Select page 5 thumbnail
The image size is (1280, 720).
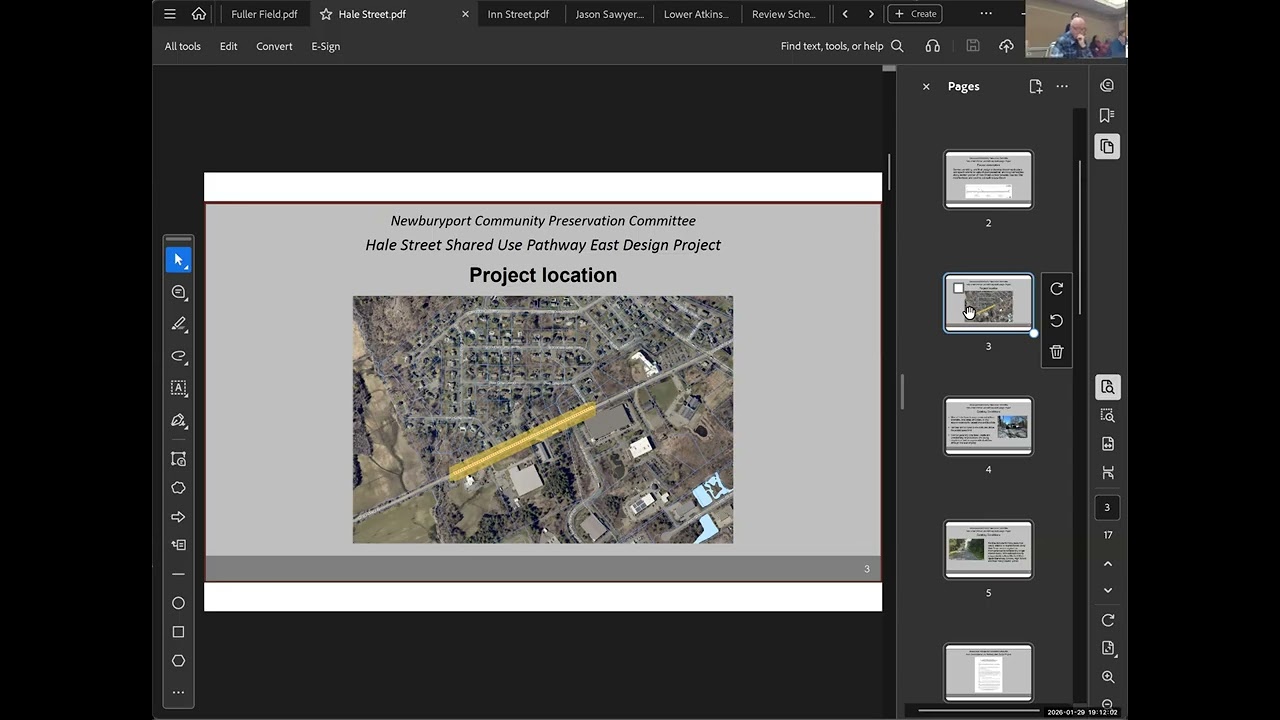(x=988, y=549)
